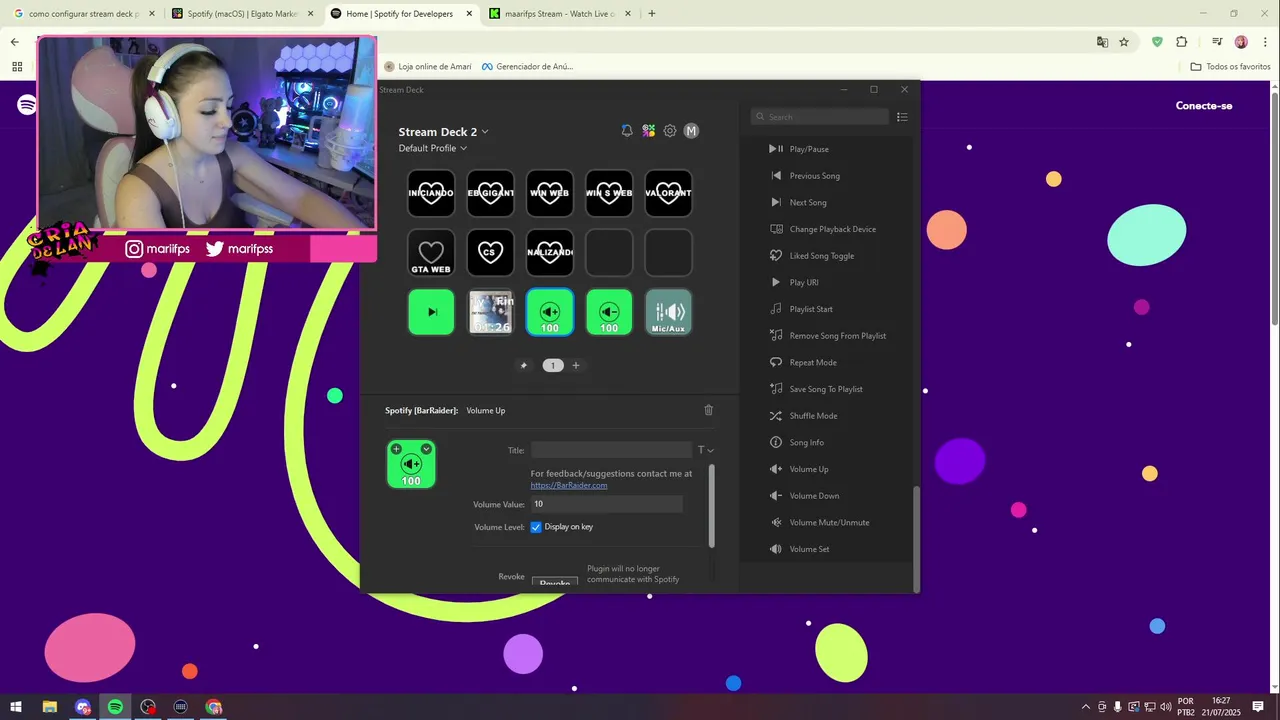
Task: Click the Volume Value field
Action: click(606, 504)
